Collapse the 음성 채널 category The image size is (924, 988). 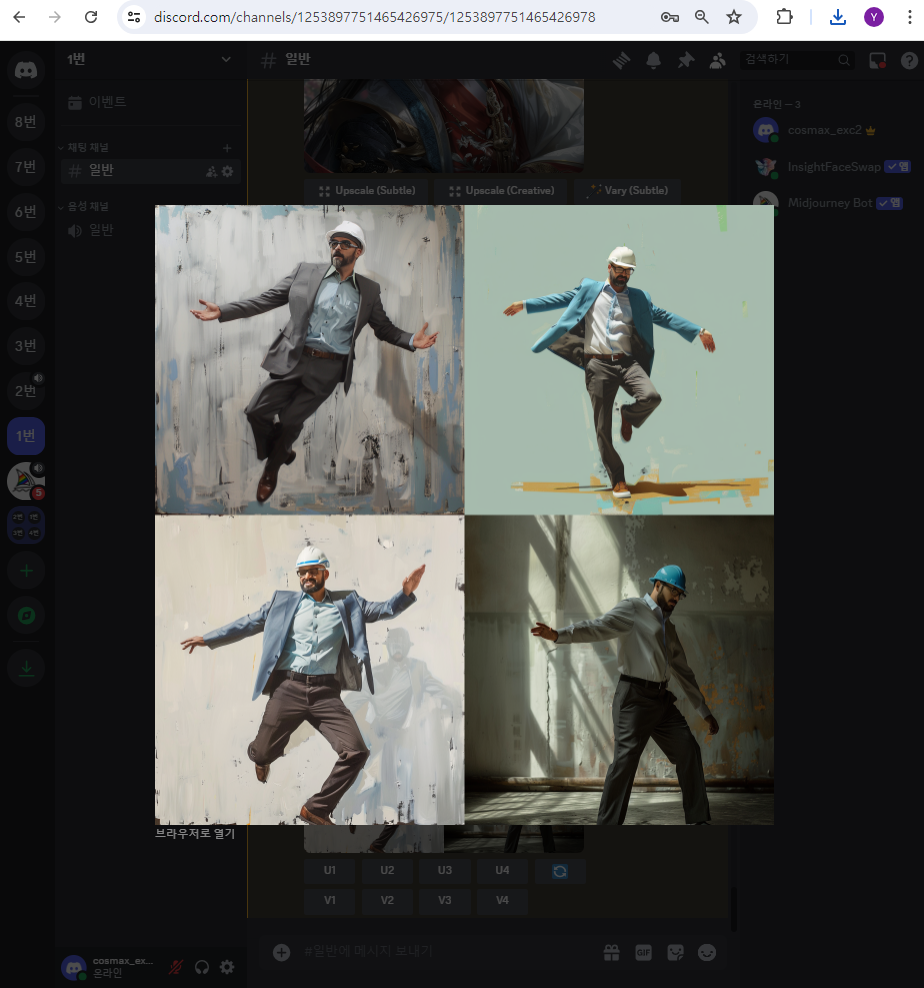point(88,206)
